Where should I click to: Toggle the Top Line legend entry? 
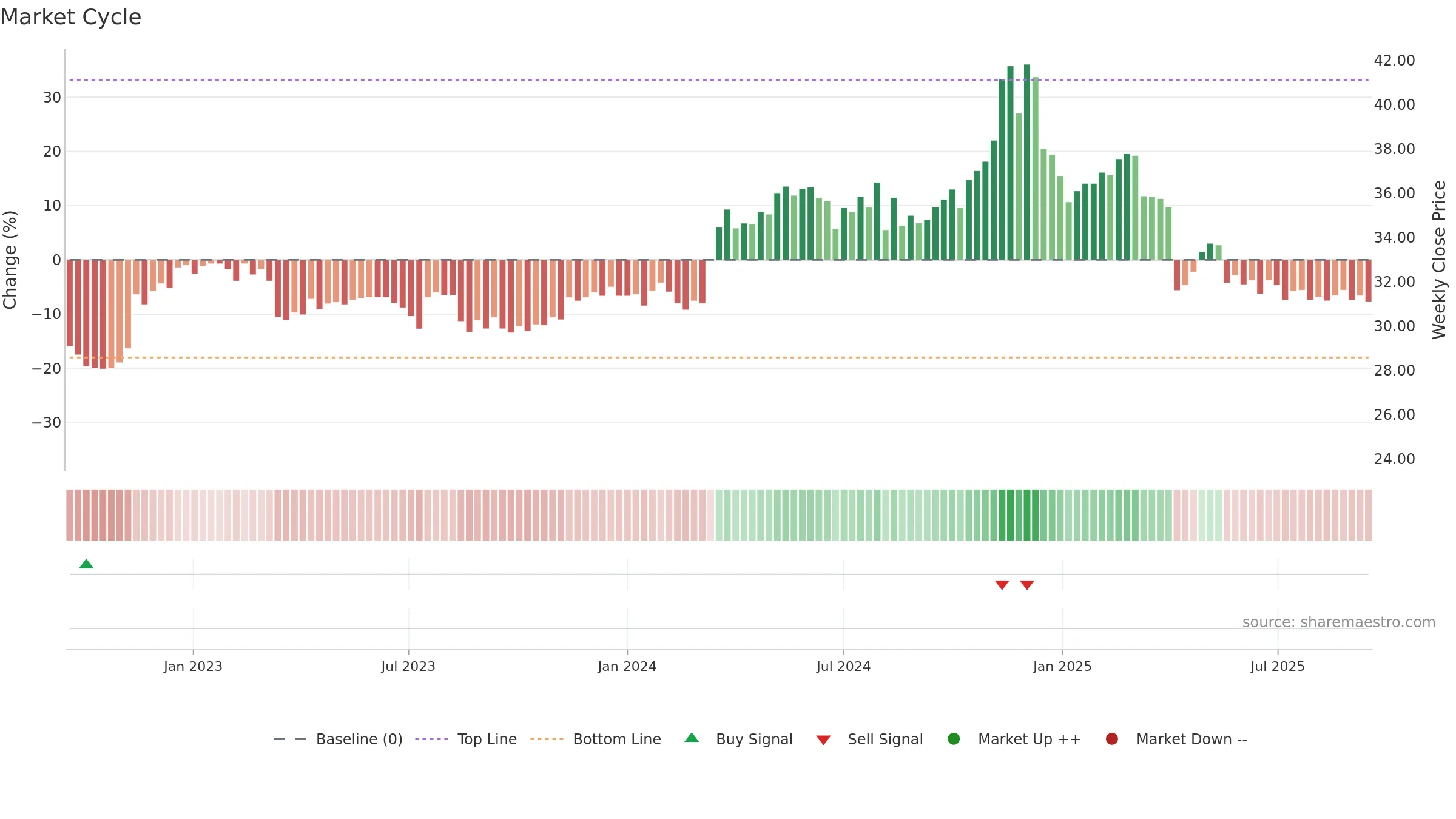466,739
